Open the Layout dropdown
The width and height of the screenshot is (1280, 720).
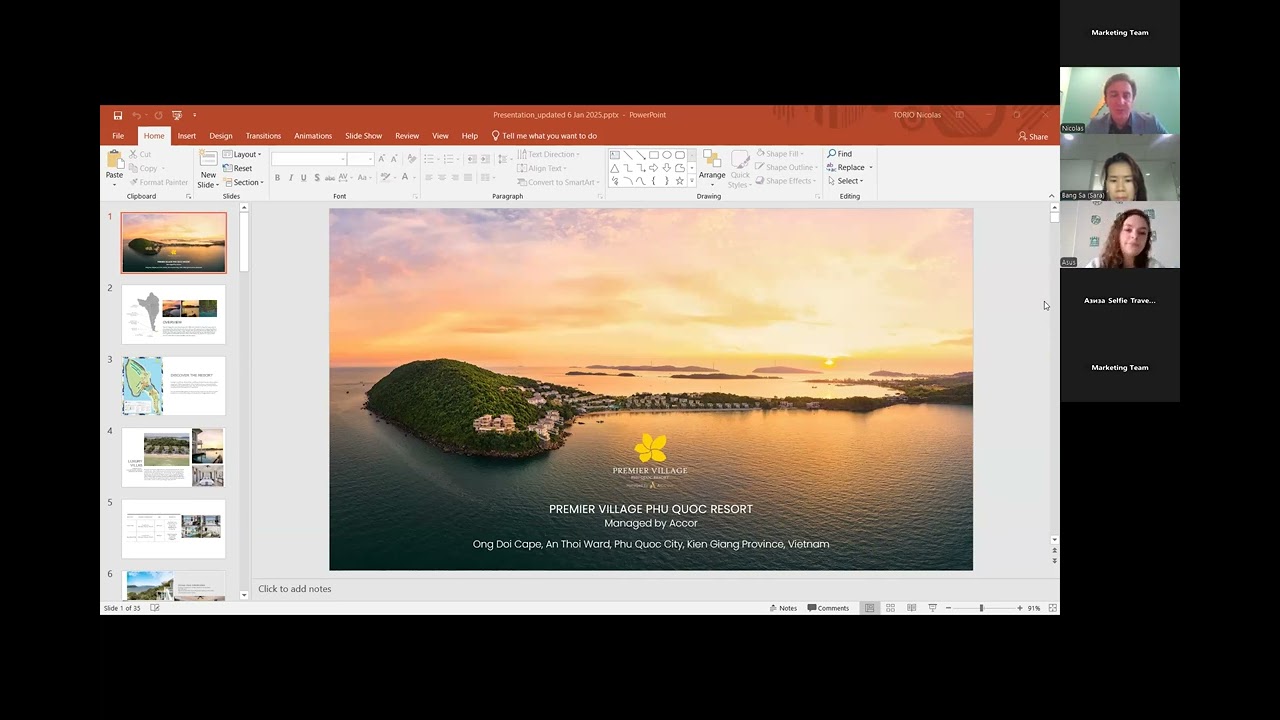[x=242, y=155]
